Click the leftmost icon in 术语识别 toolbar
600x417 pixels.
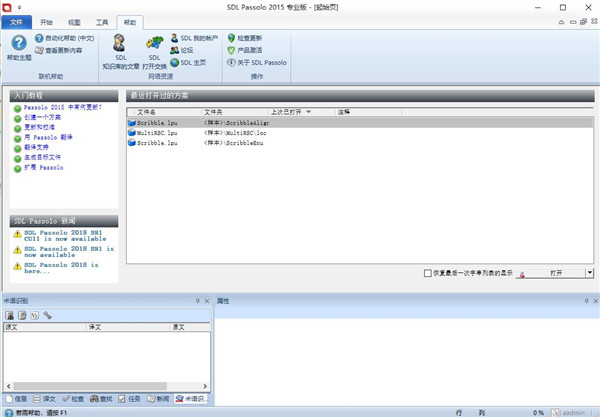click(10, 315)
